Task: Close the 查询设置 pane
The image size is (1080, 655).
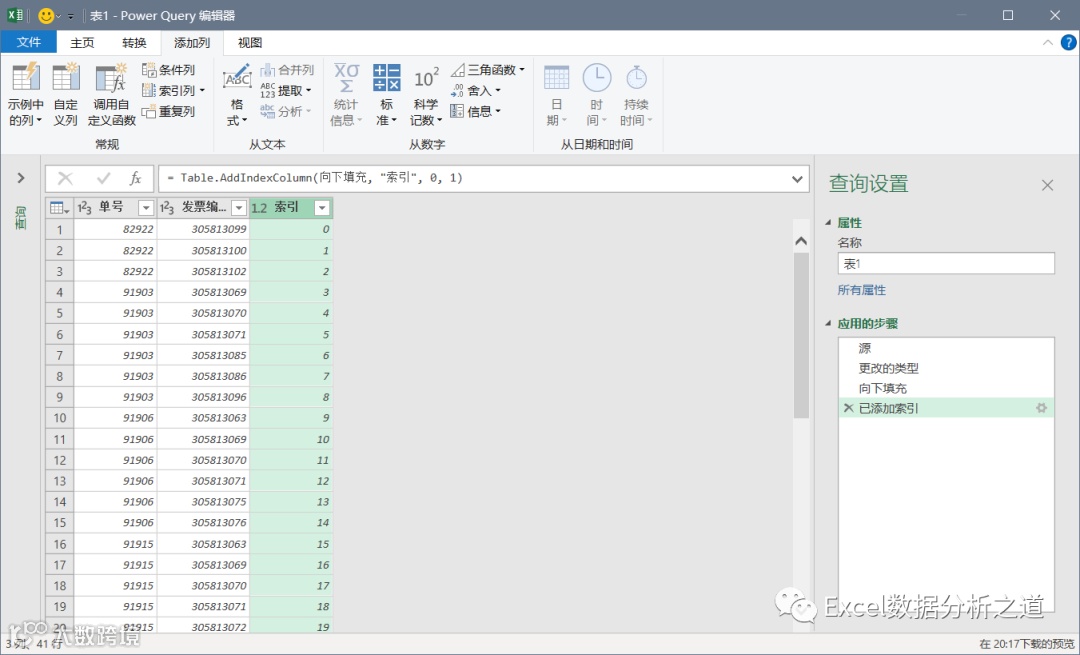Action: point(1047,185)
